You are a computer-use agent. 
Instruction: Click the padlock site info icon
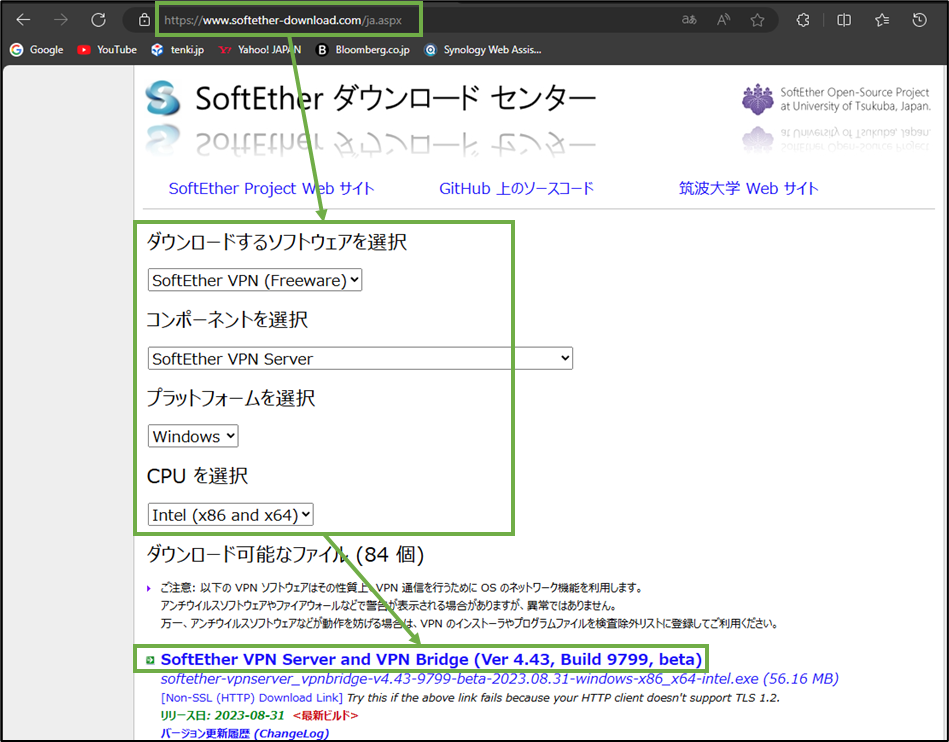144,20
